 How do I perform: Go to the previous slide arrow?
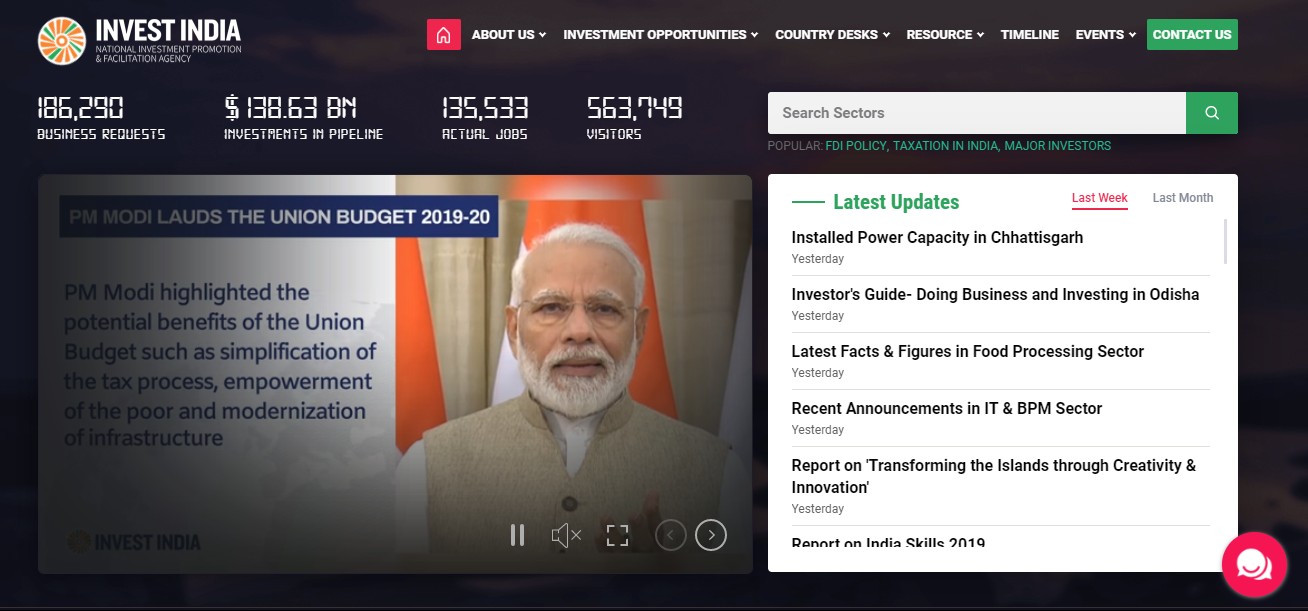(670, 535)
